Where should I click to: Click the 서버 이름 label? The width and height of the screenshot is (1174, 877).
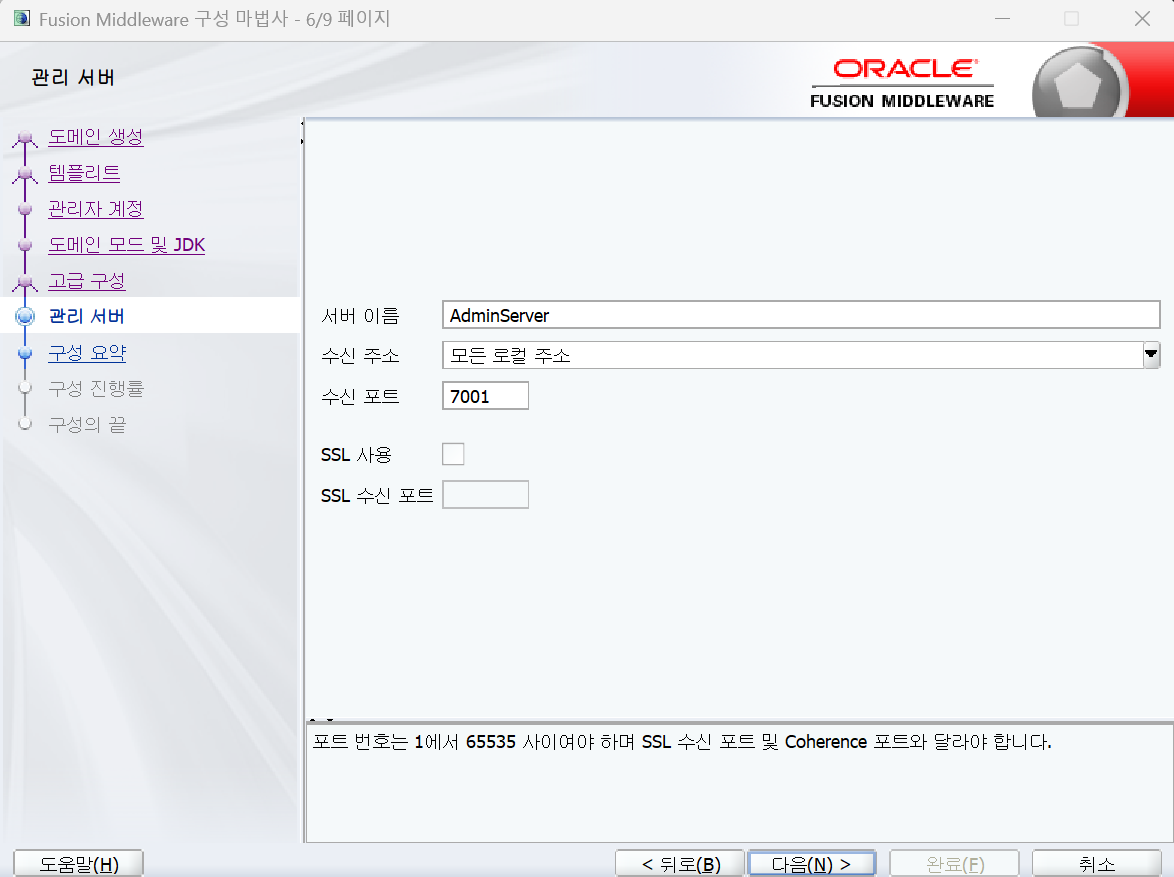click(360, 316)
